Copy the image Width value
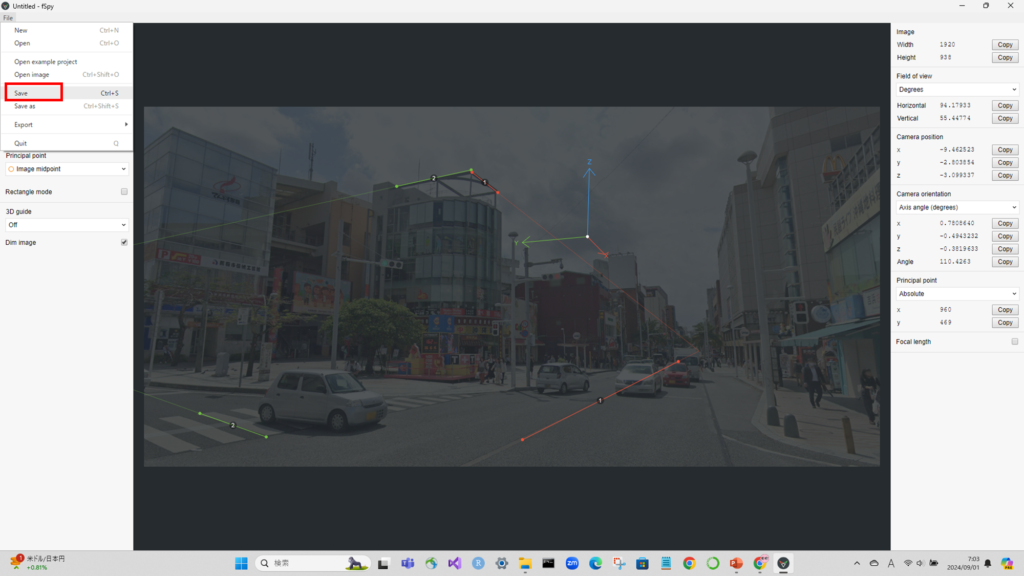 click(1004, 45)
